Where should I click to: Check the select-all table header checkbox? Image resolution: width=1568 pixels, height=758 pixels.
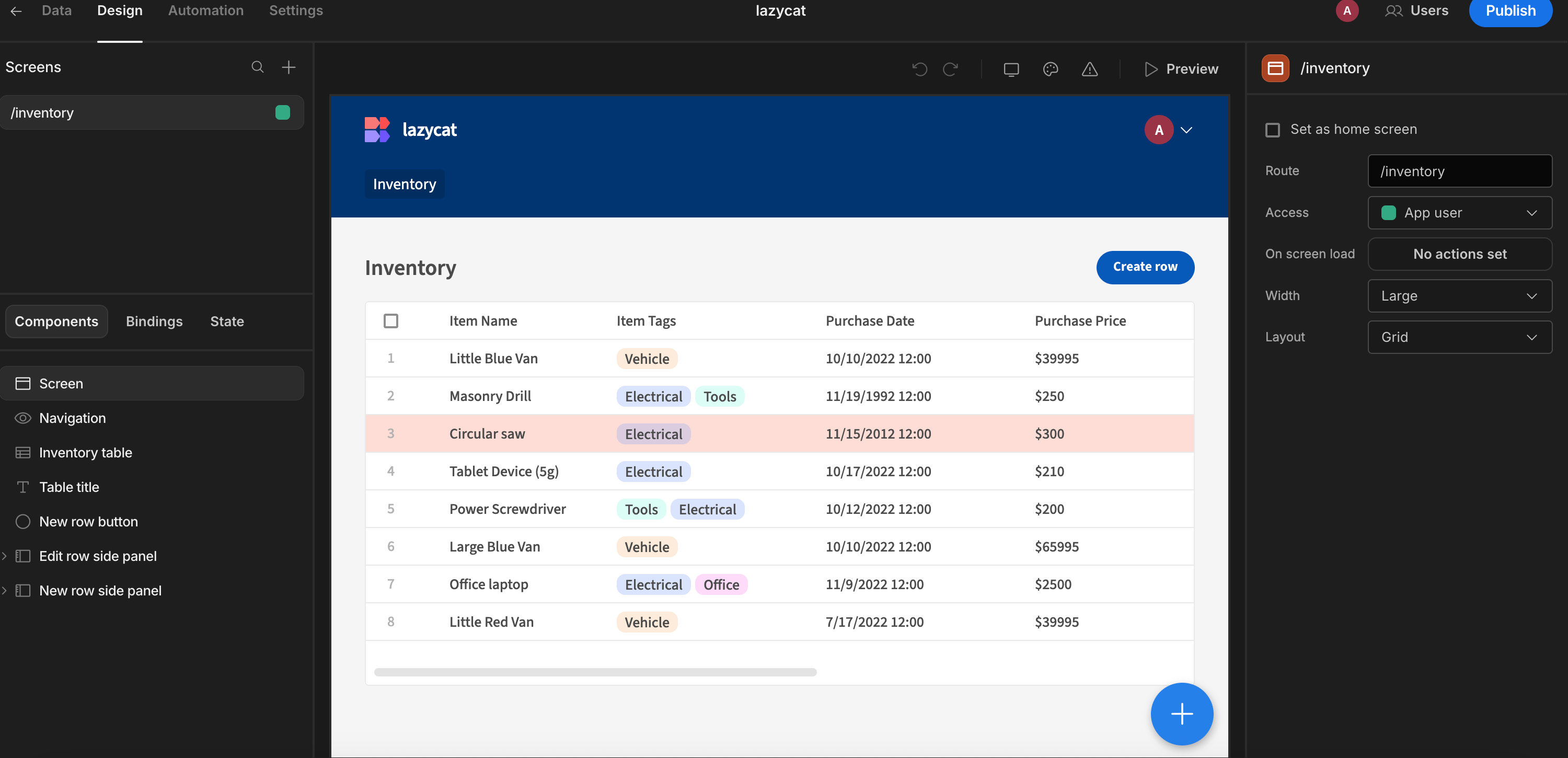tap(391, 321)
